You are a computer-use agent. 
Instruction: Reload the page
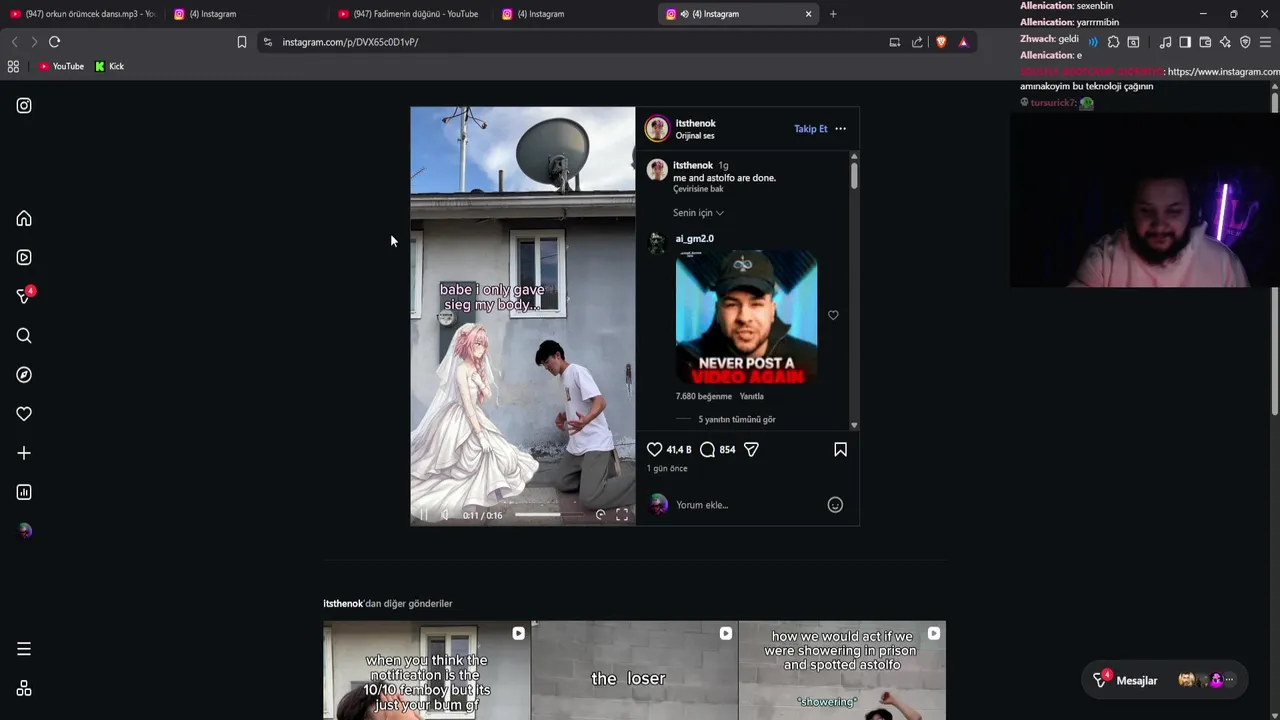pyautogui.click(x=54, y=42)
